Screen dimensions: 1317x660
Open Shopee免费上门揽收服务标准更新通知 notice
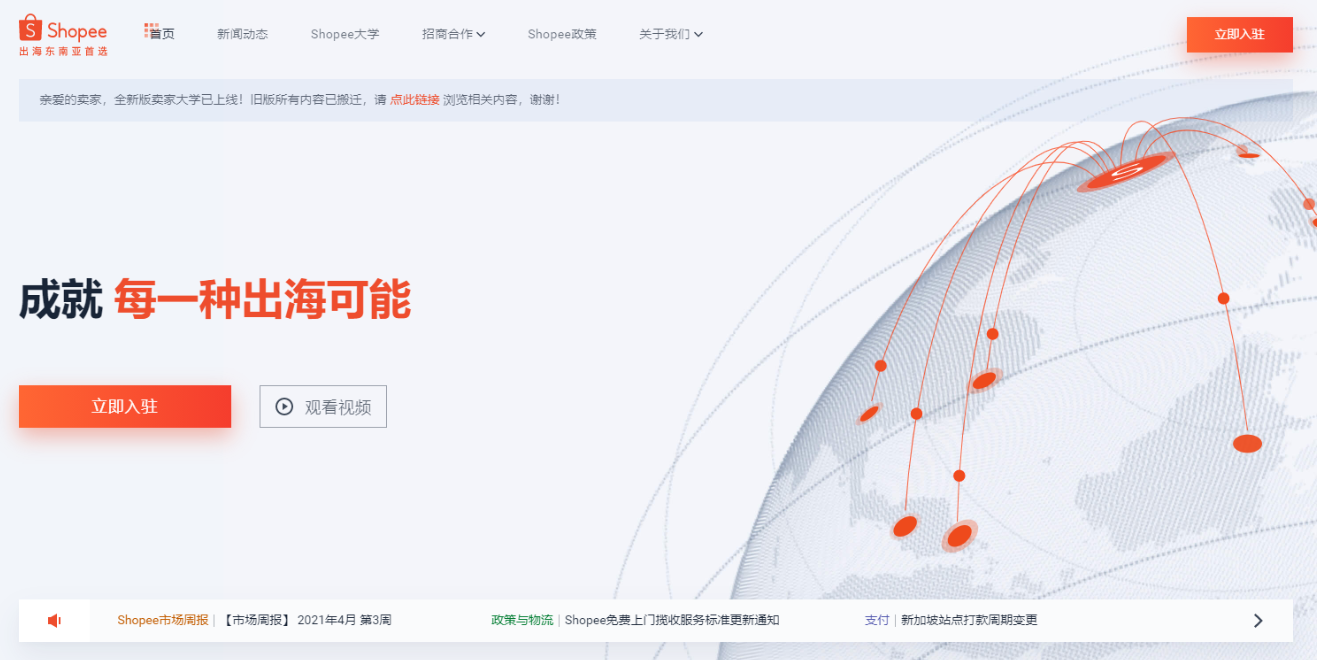[x=671, y=620]
